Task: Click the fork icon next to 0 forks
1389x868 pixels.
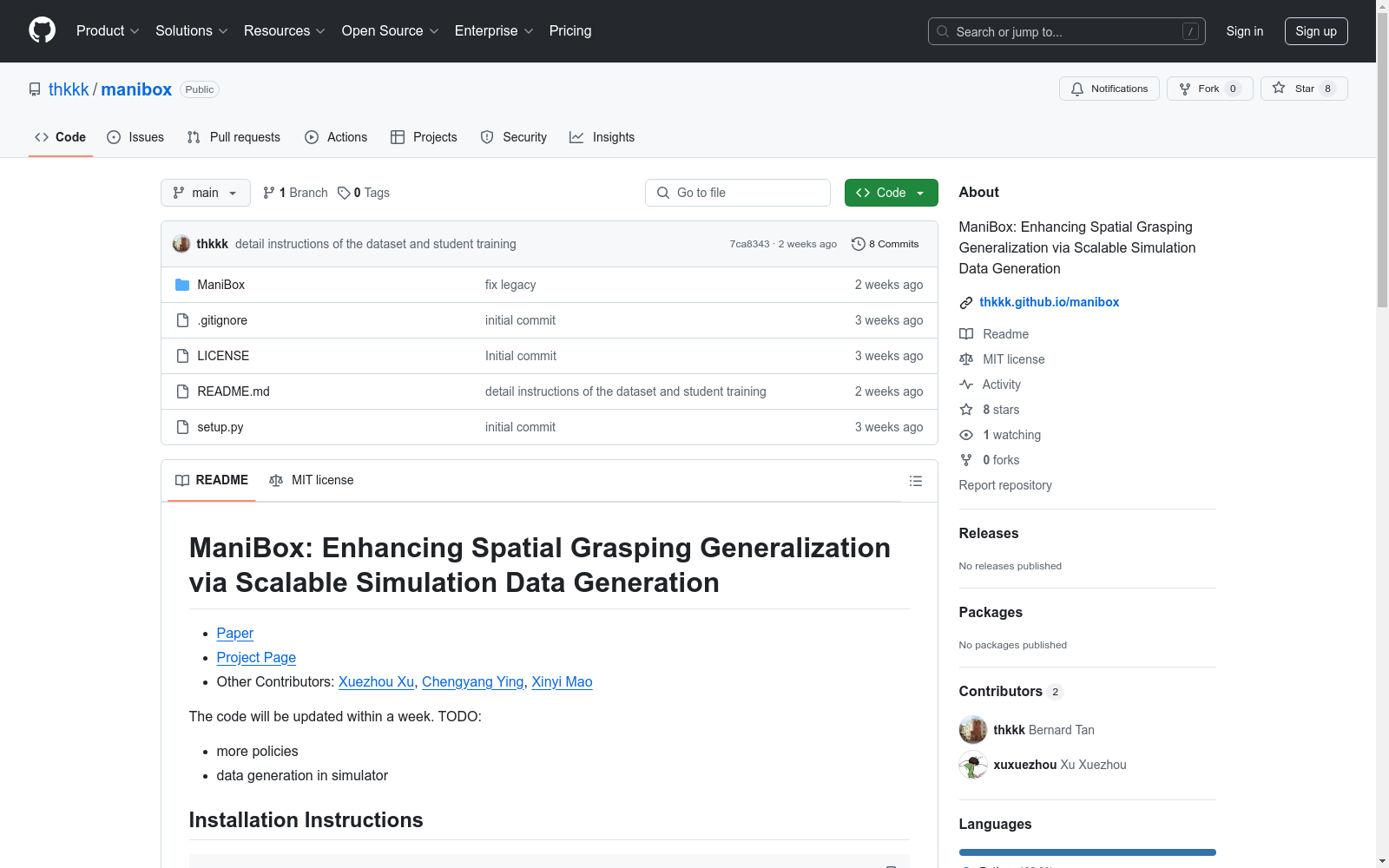Action: pos(966,460)
